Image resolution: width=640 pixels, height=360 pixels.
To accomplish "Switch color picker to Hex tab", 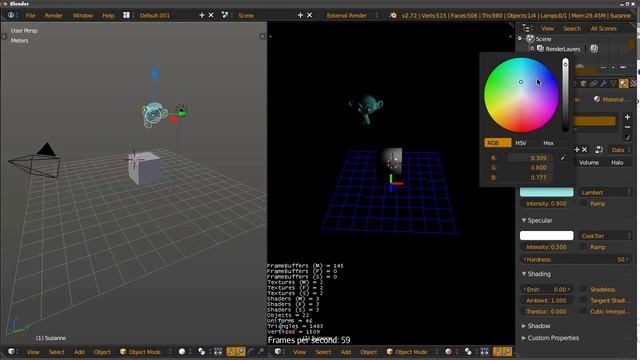I will click(x=548, y=143).
